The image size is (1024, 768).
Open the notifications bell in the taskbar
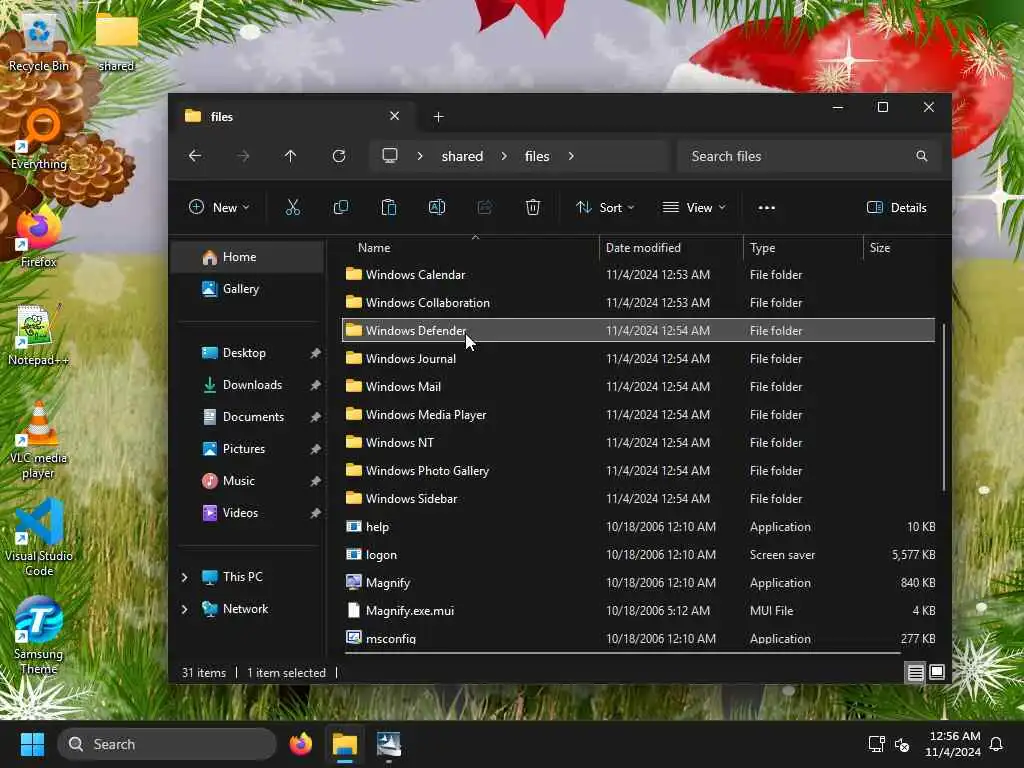pos(996,744)
